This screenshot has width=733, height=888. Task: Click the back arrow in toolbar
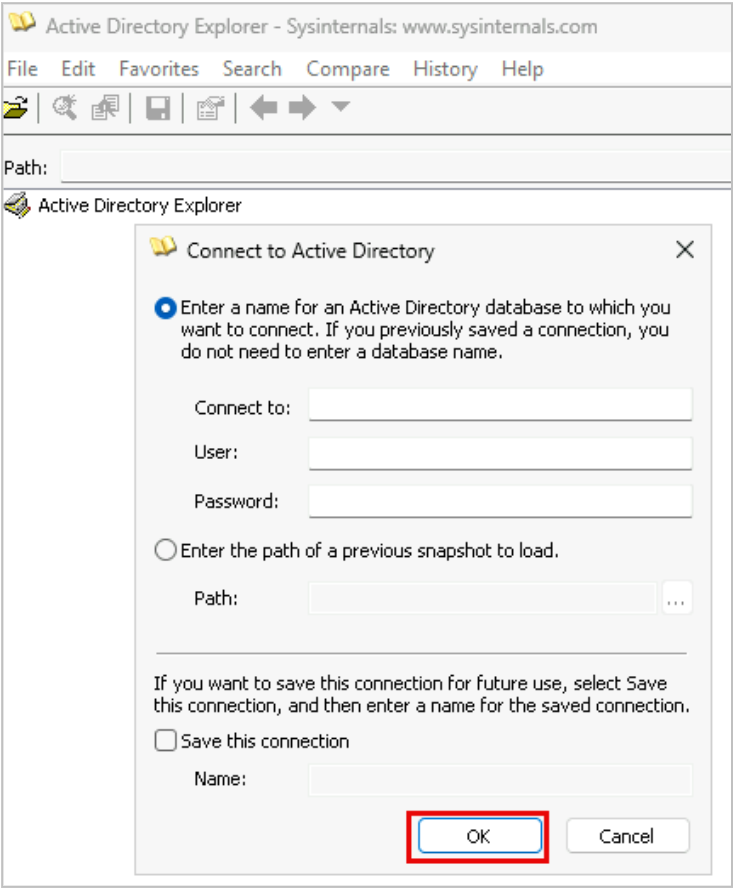[x=264, y=108]
